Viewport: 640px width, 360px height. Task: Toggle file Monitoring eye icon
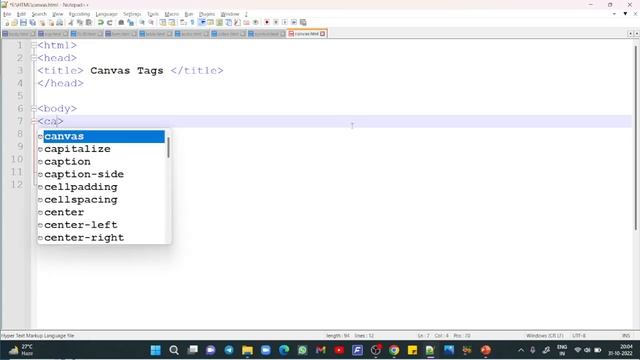click(256, 22)
